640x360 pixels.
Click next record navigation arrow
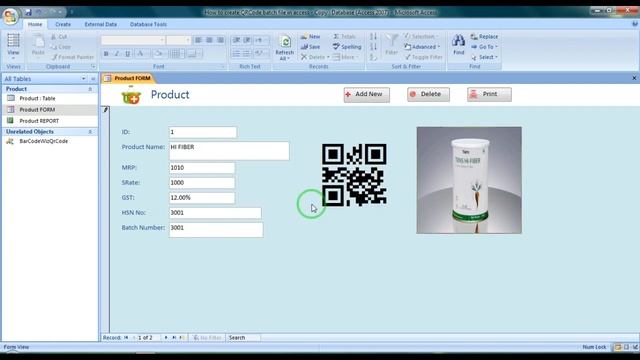coord(166,338)
